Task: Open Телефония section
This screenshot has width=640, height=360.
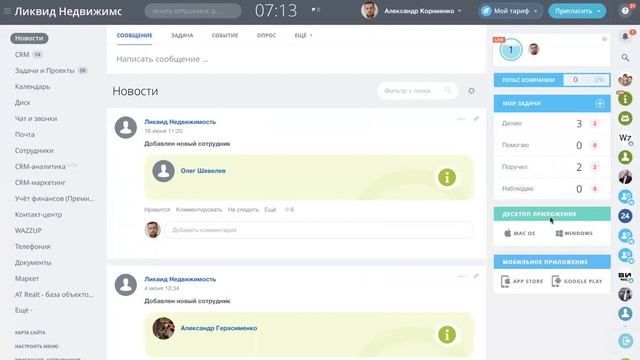Action: pyautogui.click(x=33, y=247)
